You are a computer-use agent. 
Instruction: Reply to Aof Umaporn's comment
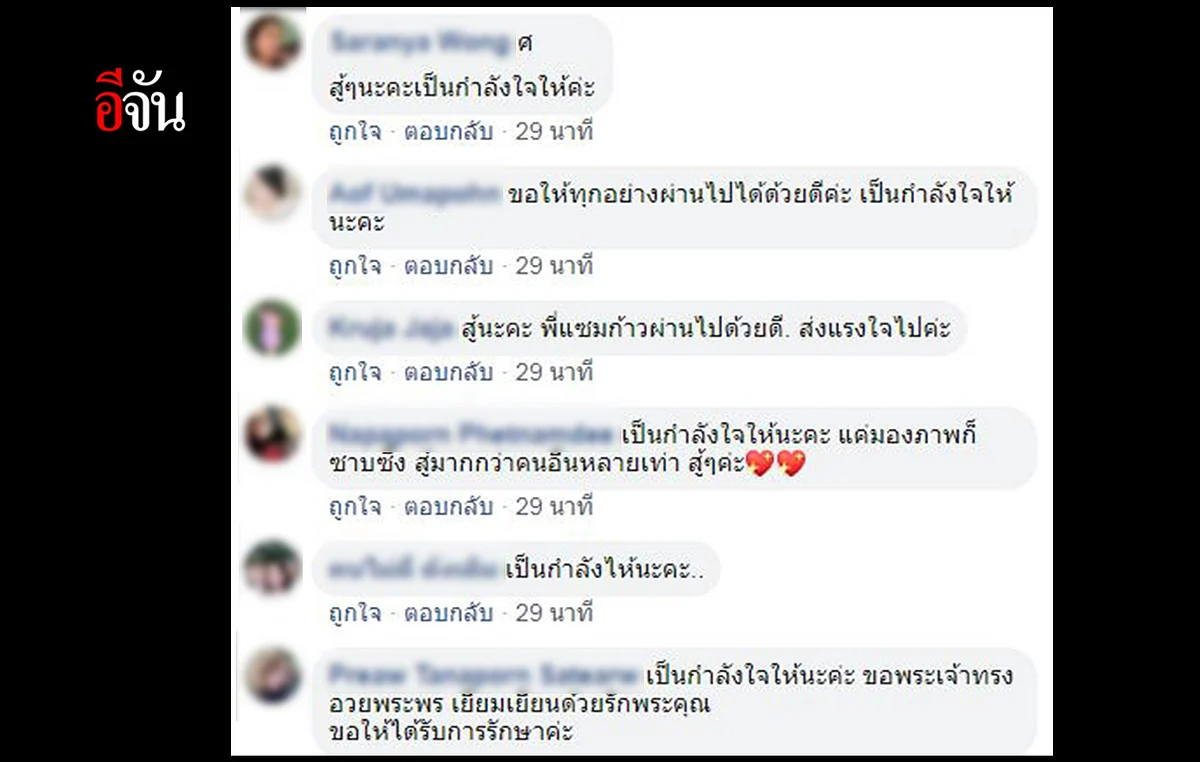448,266
